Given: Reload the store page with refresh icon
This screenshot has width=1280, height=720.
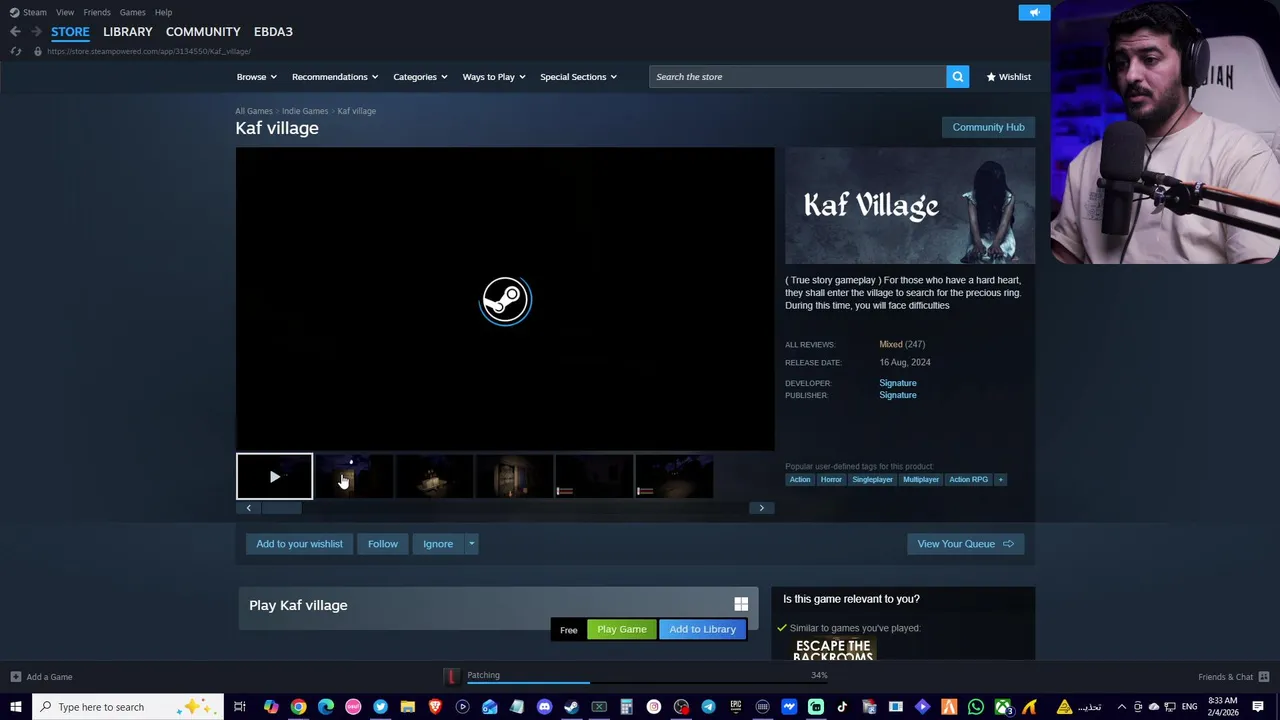Looking at the screenshot, I should 15,51.
